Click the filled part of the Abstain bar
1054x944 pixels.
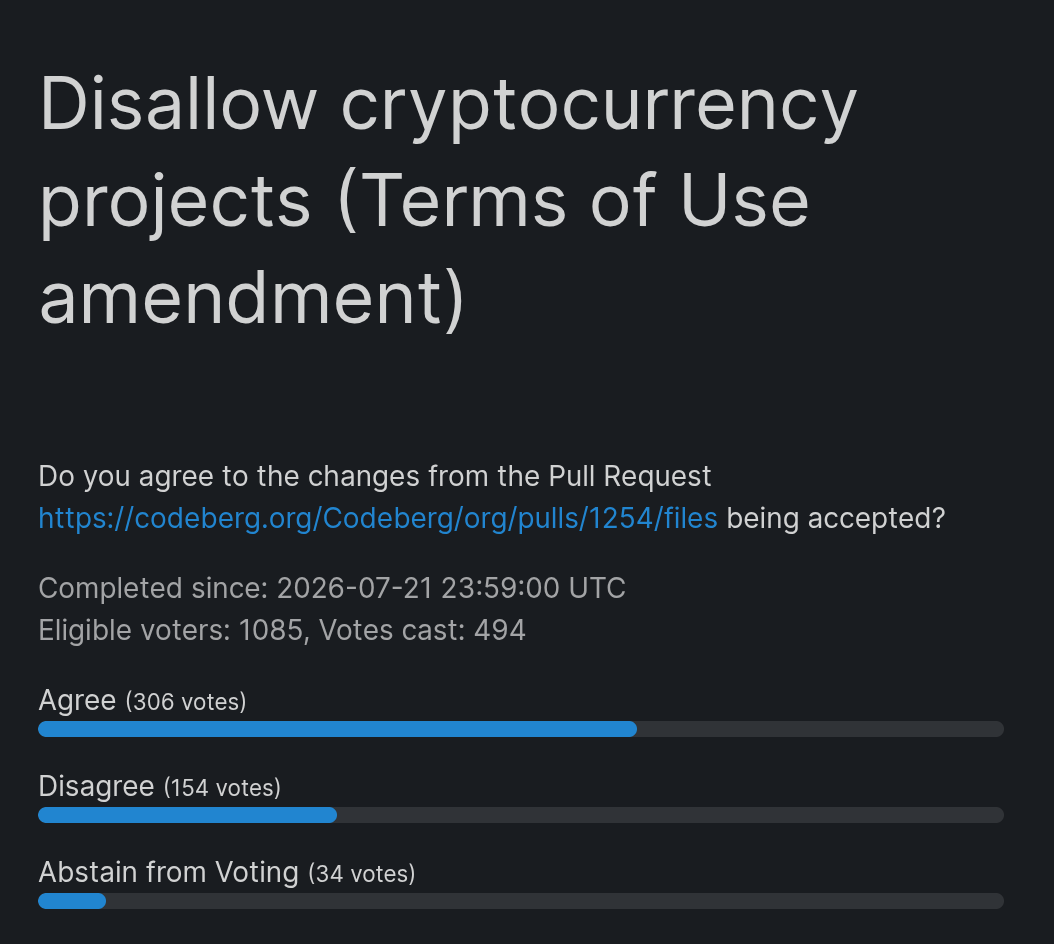point(72,901)
